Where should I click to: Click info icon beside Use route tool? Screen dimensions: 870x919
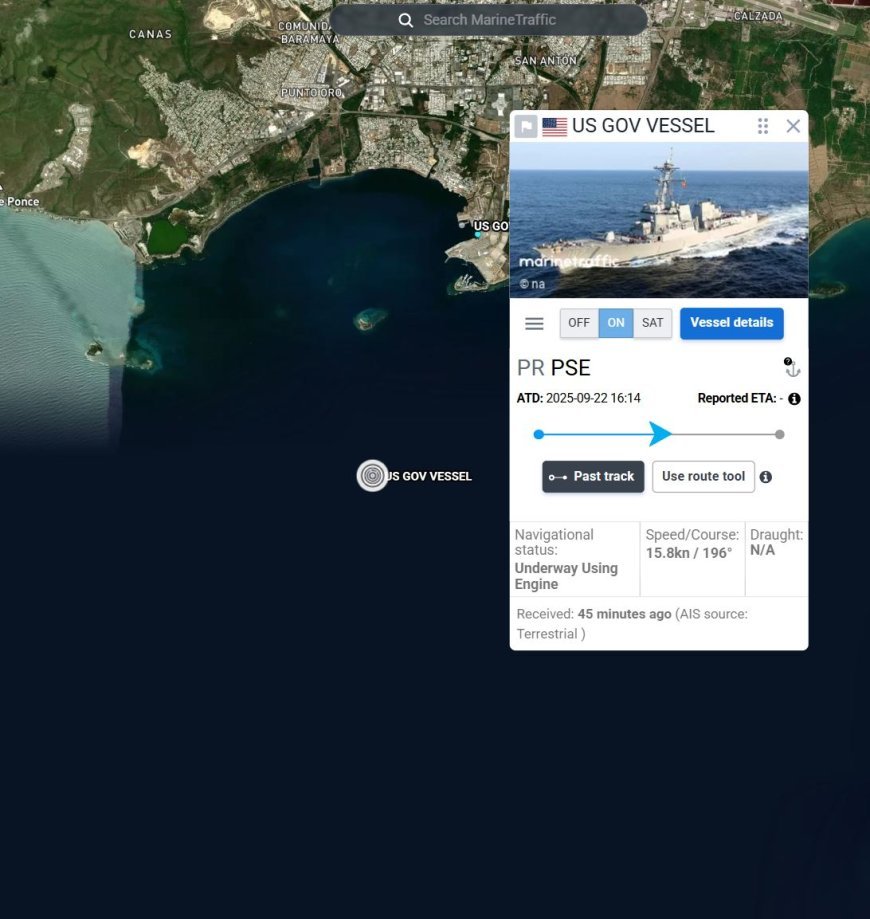(766, 477)
